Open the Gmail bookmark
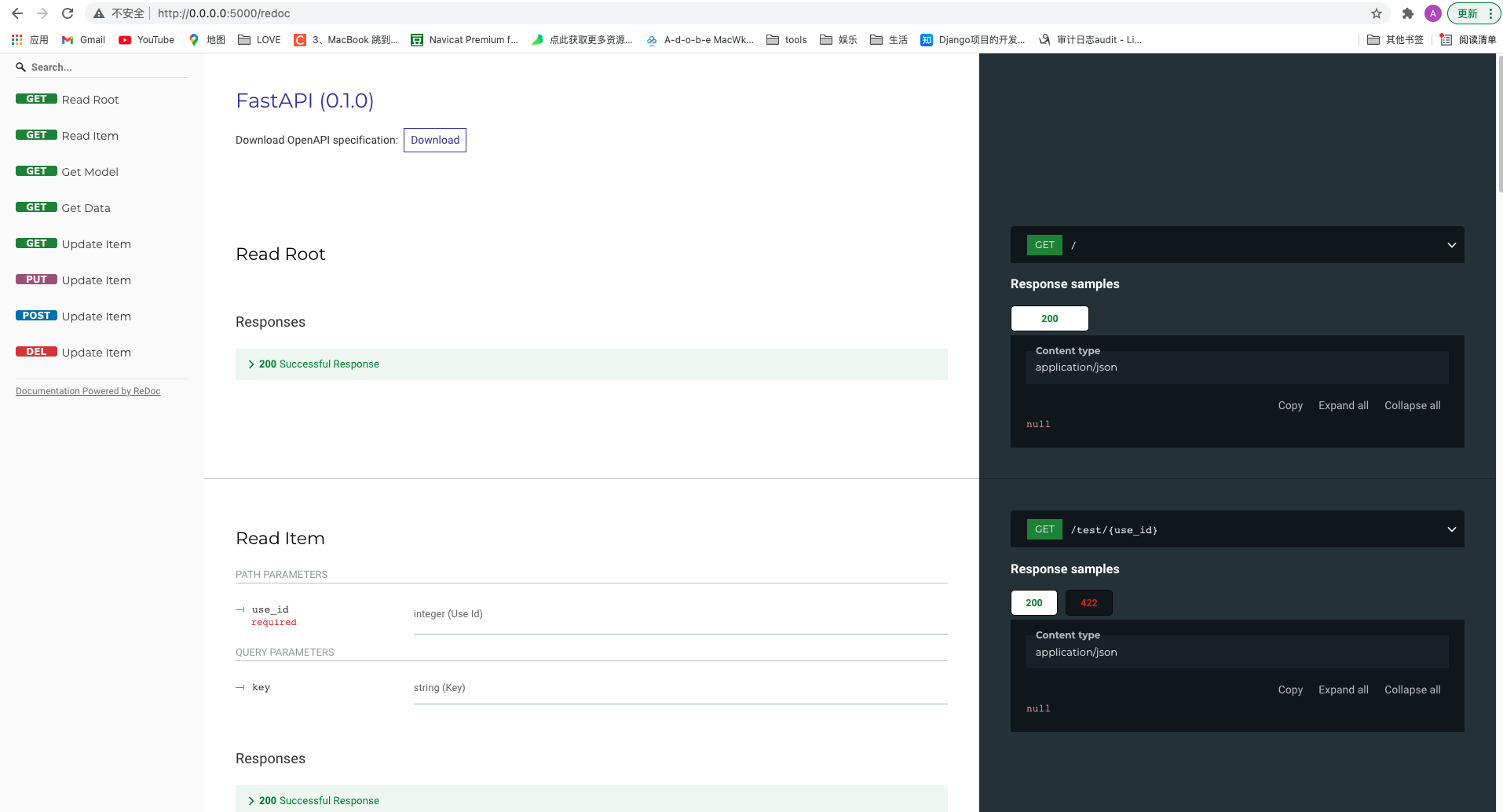The height and width of the screenshot is (812, 1503). [83, 40]
